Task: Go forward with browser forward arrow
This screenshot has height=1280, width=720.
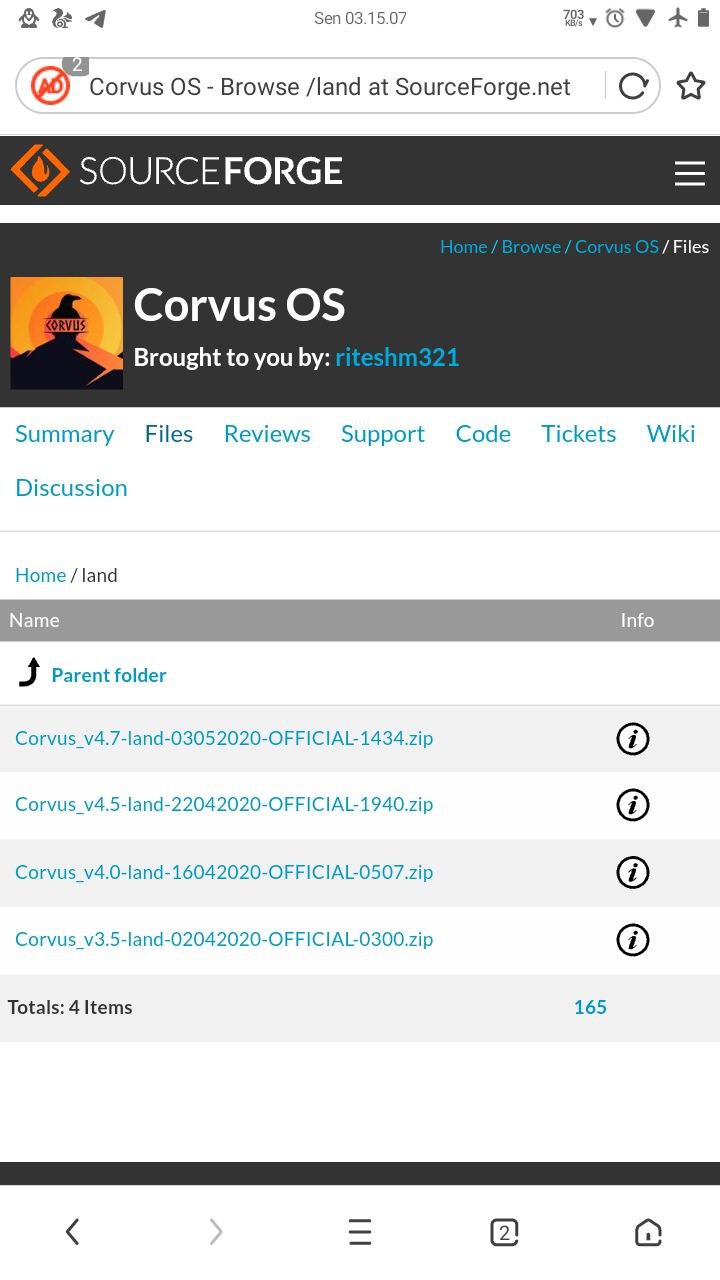Action: pos(216,1232)
